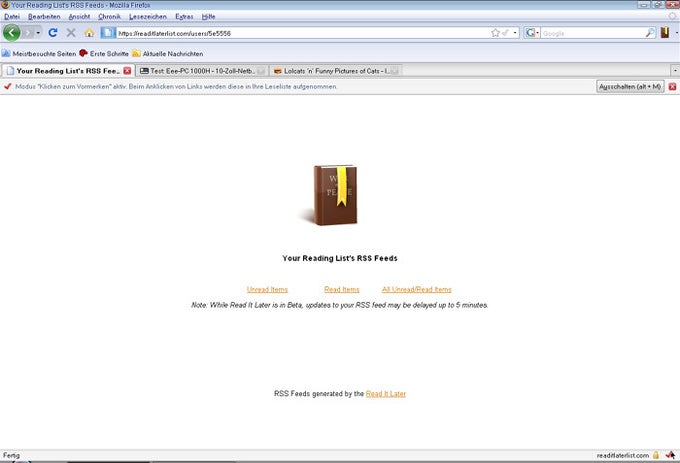680x463 pixels.
Task: Open the list all tabs dropdown
Action: 675,70
